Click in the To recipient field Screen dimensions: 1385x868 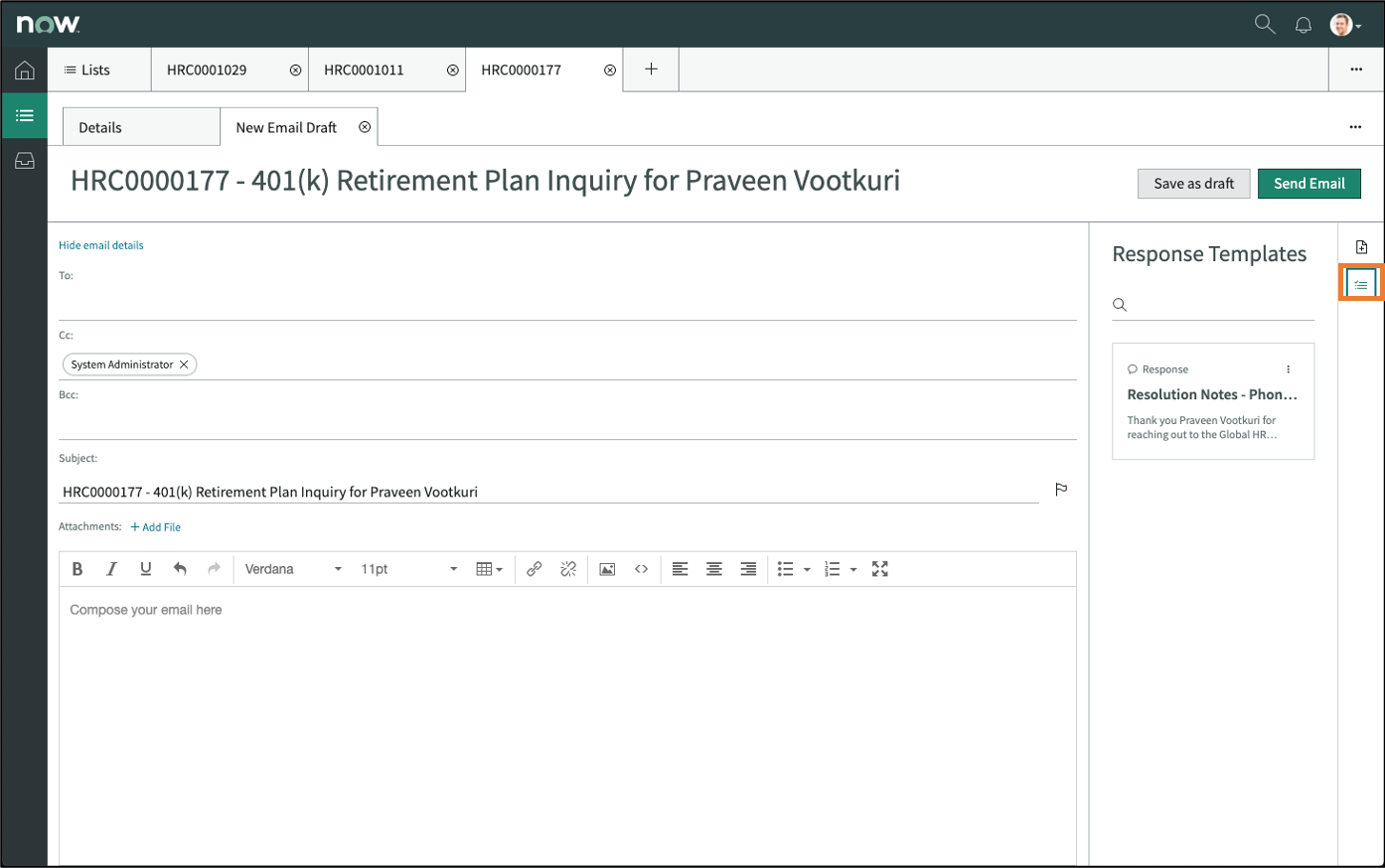[x=567, y=302]
